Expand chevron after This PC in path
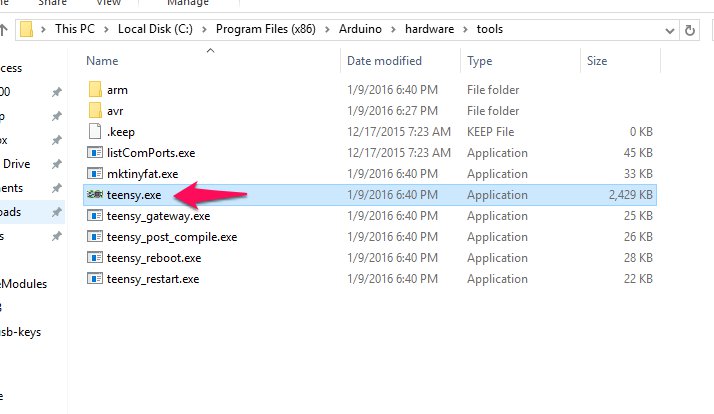 tap(106, 30)
